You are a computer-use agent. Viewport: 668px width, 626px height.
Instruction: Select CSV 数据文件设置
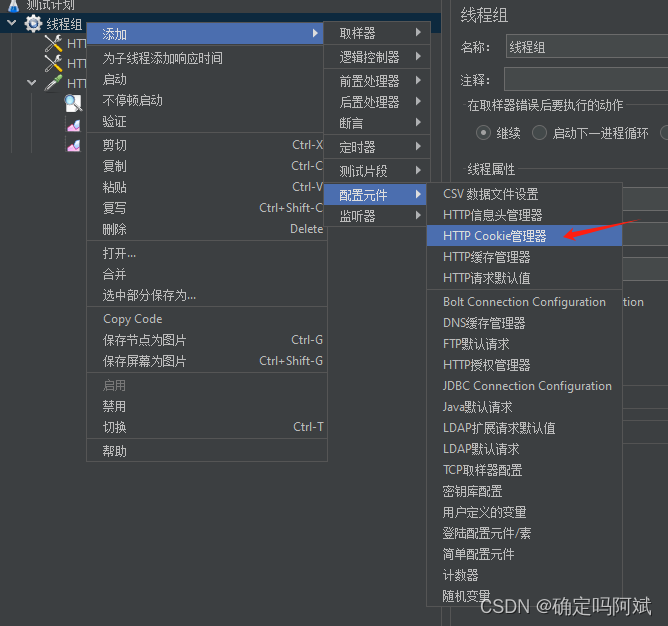(524, 194)
